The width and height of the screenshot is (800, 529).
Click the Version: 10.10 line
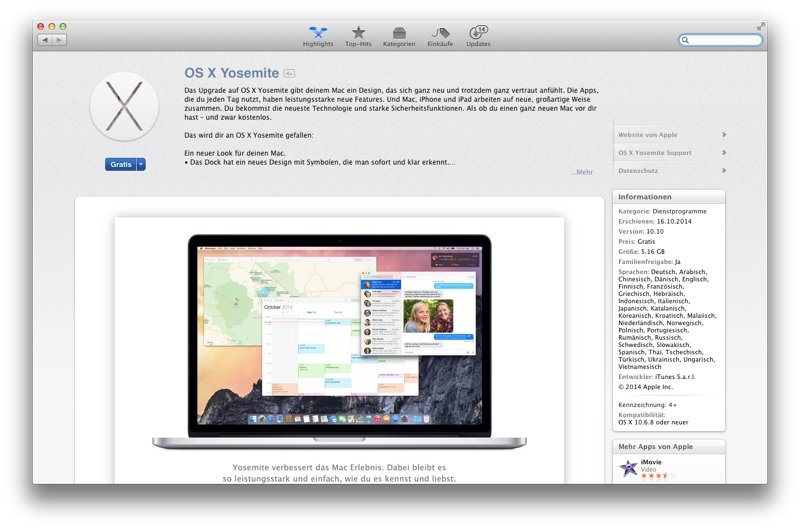click(641, 232)
